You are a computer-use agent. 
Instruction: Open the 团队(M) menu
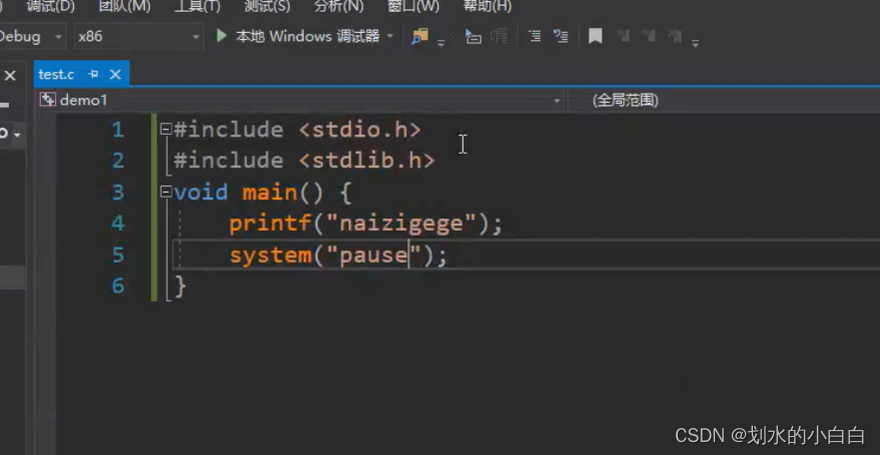pyautogui.click(x=125, y=7)
